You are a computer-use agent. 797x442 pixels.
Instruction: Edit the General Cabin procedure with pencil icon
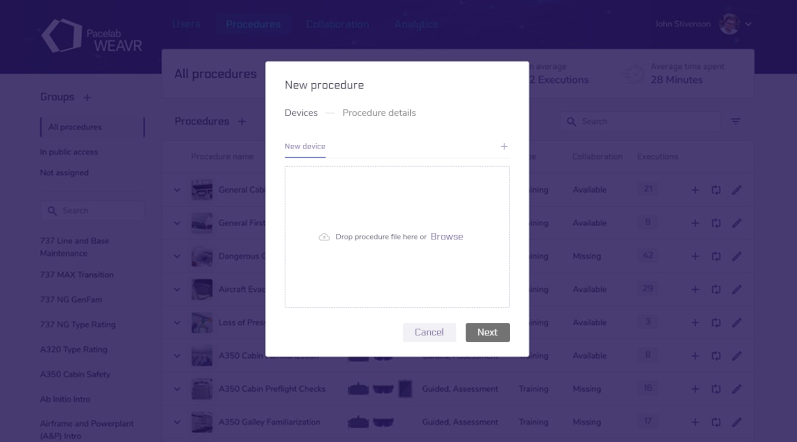tap(737, 190)
